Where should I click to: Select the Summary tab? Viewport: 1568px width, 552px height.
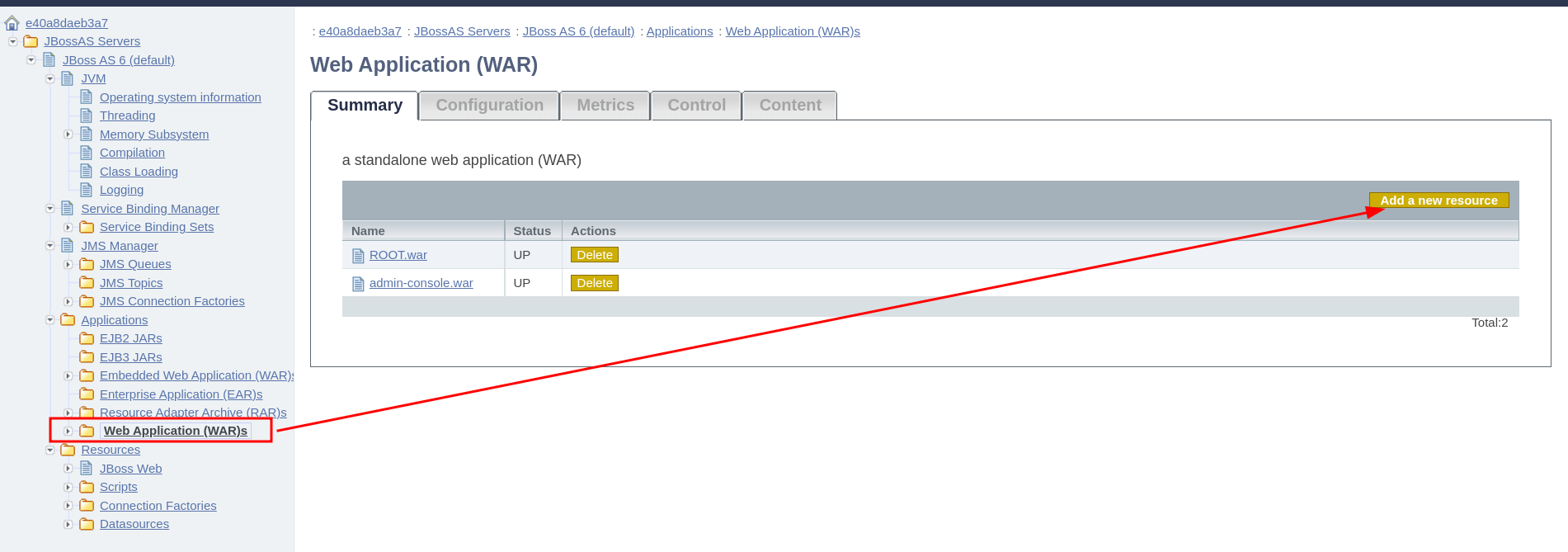[365, 106]
